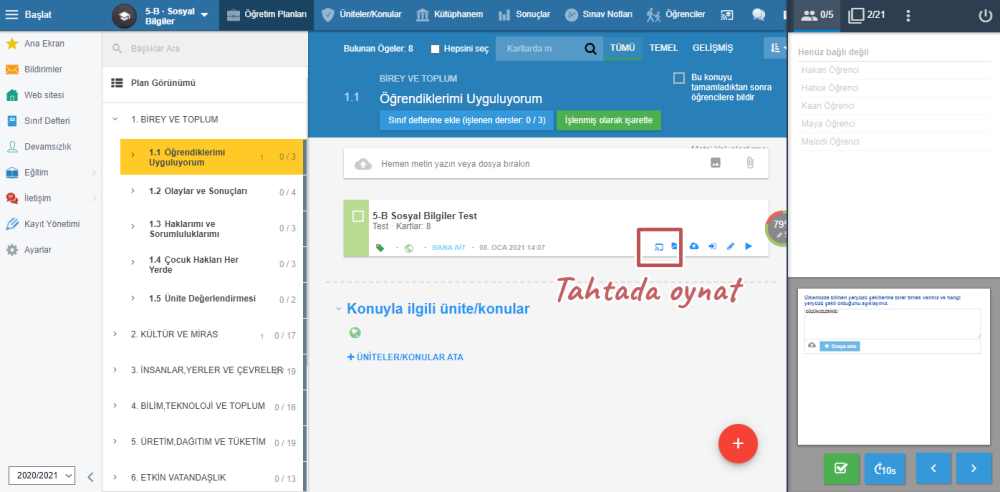Expand topic 1.2 Olaylar ve Sonuçları
This screenshot has width=1000, height=492.
[x=133, y=191]
